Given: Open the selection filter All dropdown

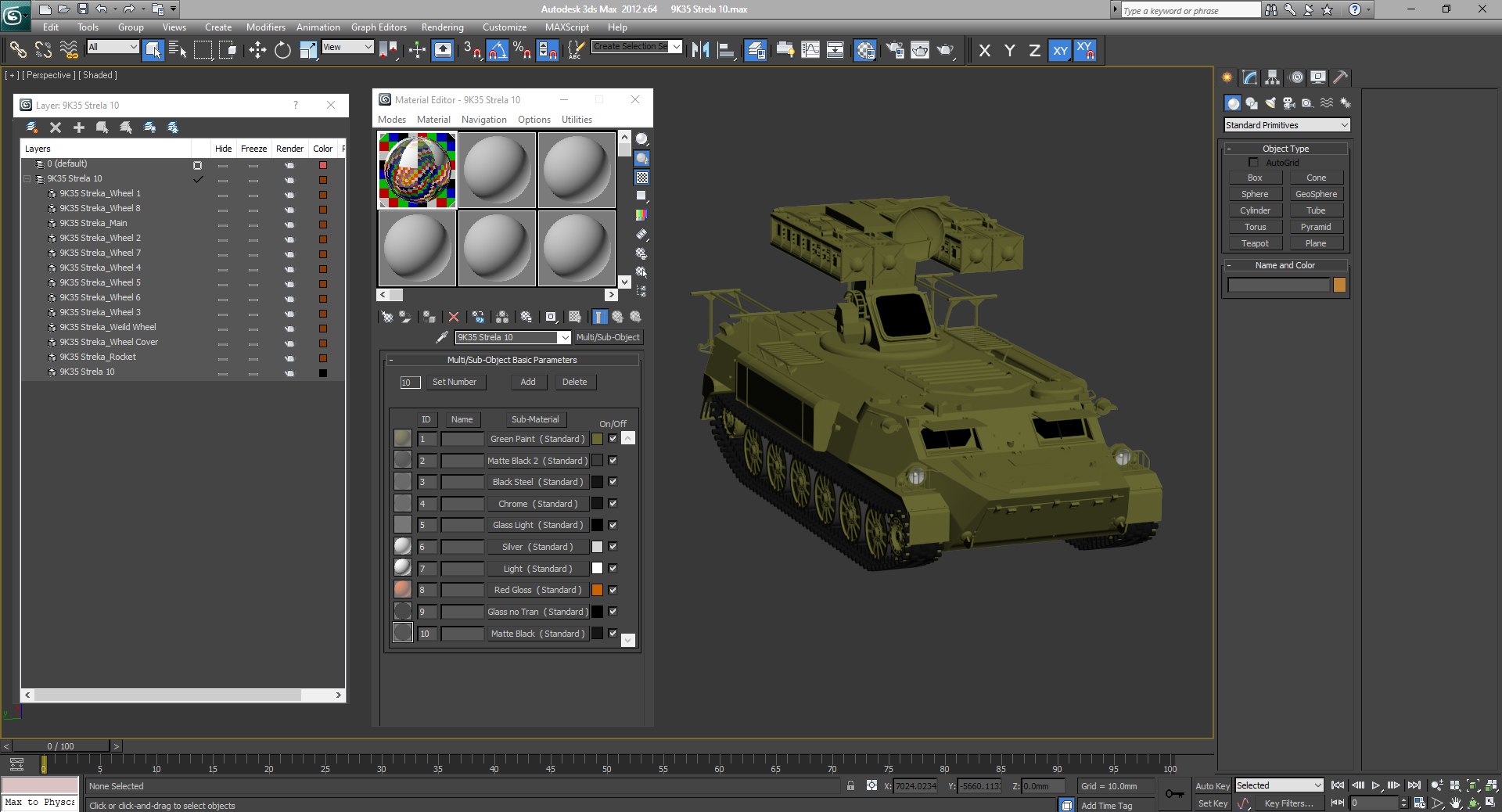Looking at the screenshot, I should point(113,47).
